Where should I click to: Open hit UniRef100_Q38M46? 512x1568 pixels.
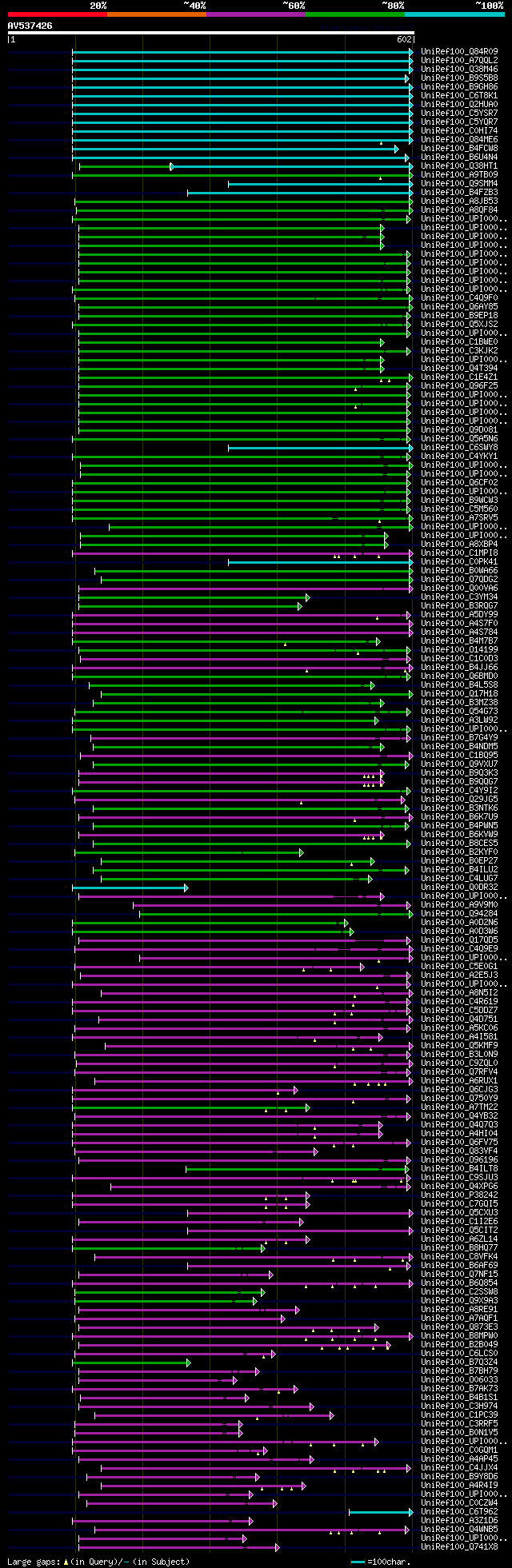[459, 70]
